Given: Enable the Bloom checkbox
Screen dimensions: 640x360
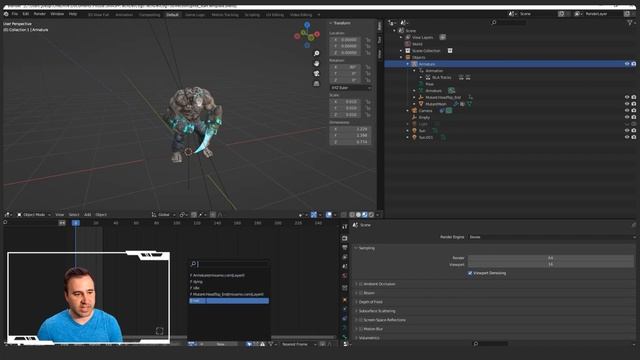Looking at the screenshot, I should tap(361, 293).
